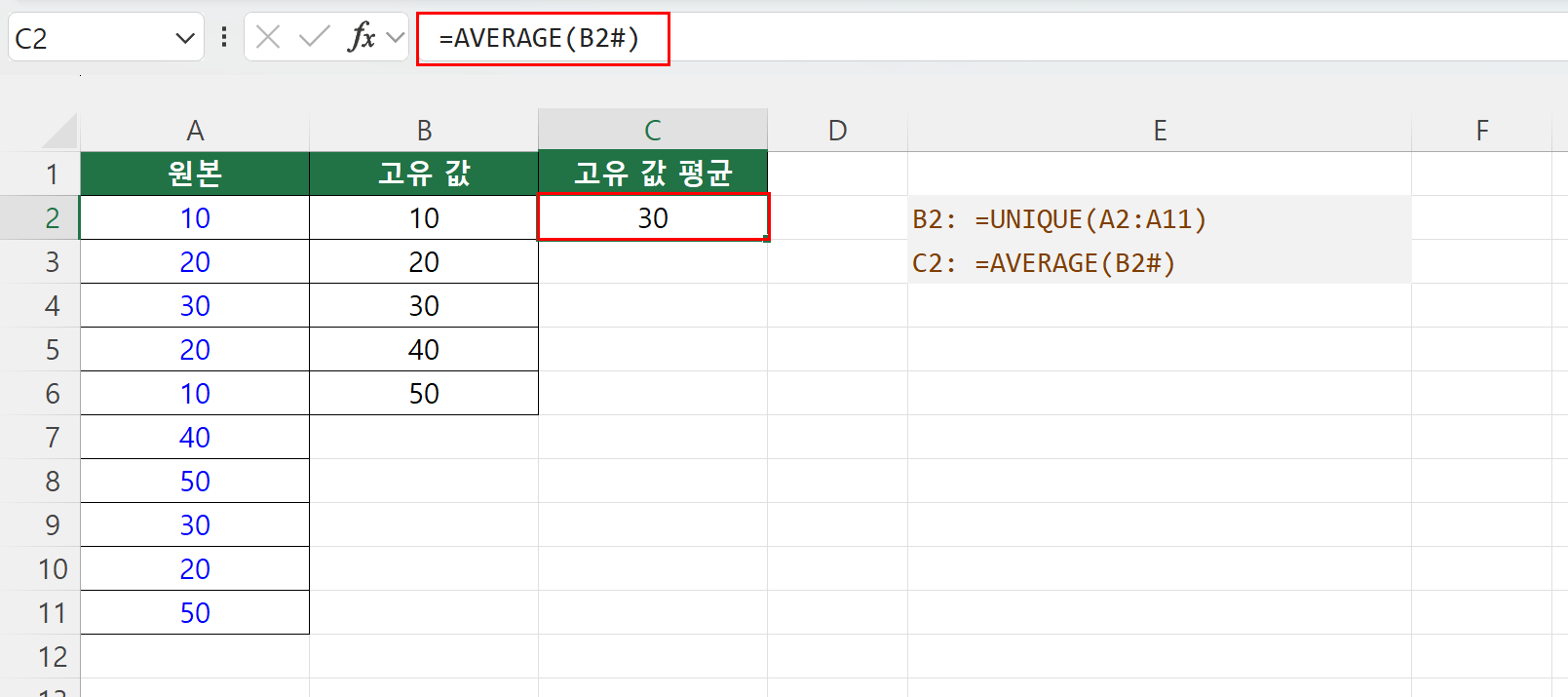
Task: Click header cell '원본'
Action: (x=195, y=174)
